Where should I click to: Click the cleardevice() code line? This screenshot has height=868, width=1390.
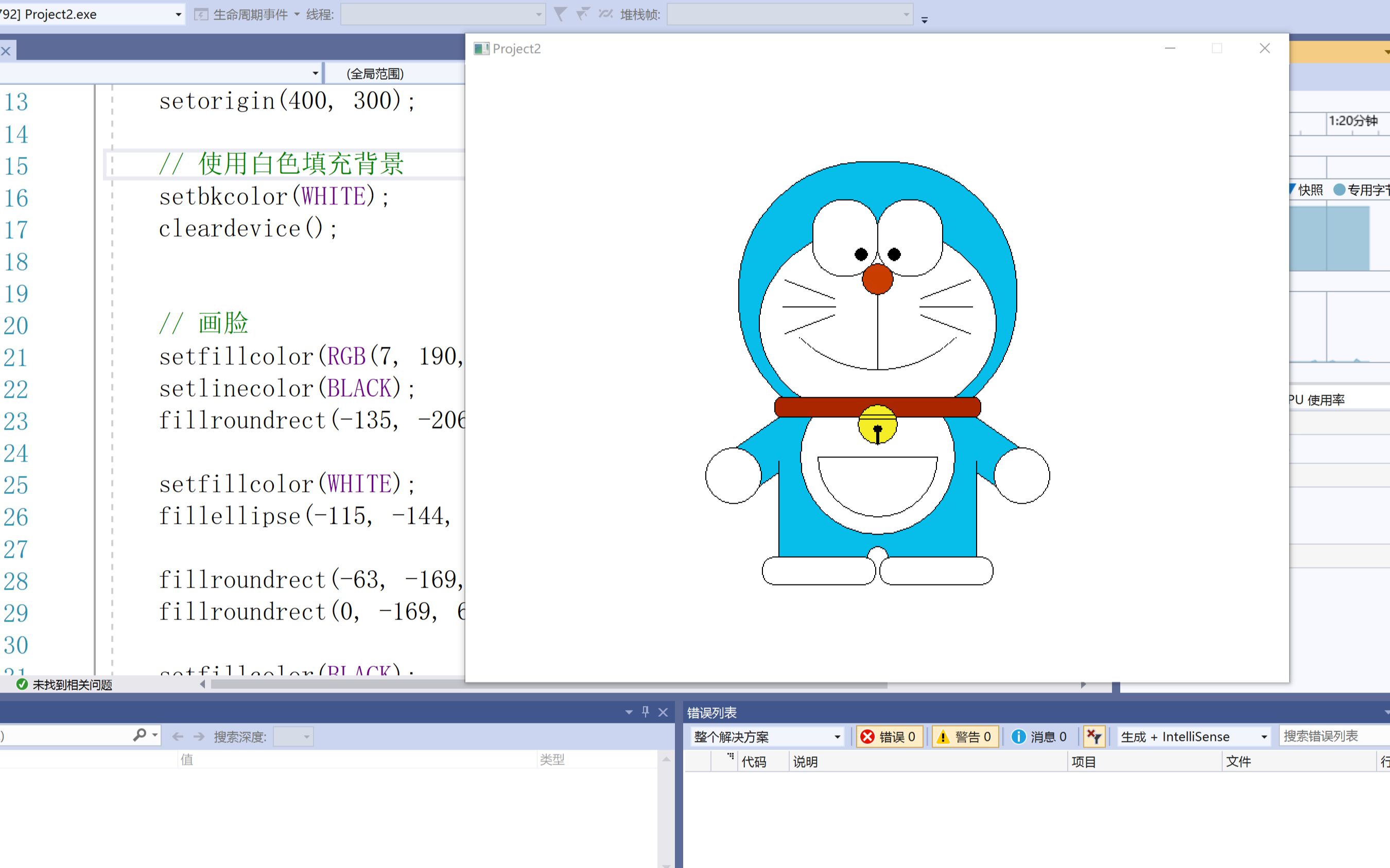[248, 229]
